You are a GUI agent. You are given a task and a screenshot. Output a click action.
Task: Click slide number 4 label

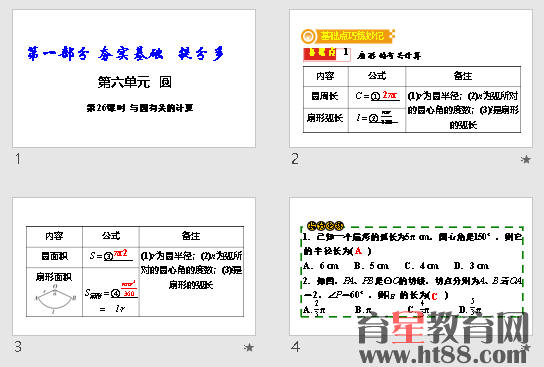[296, 347]
